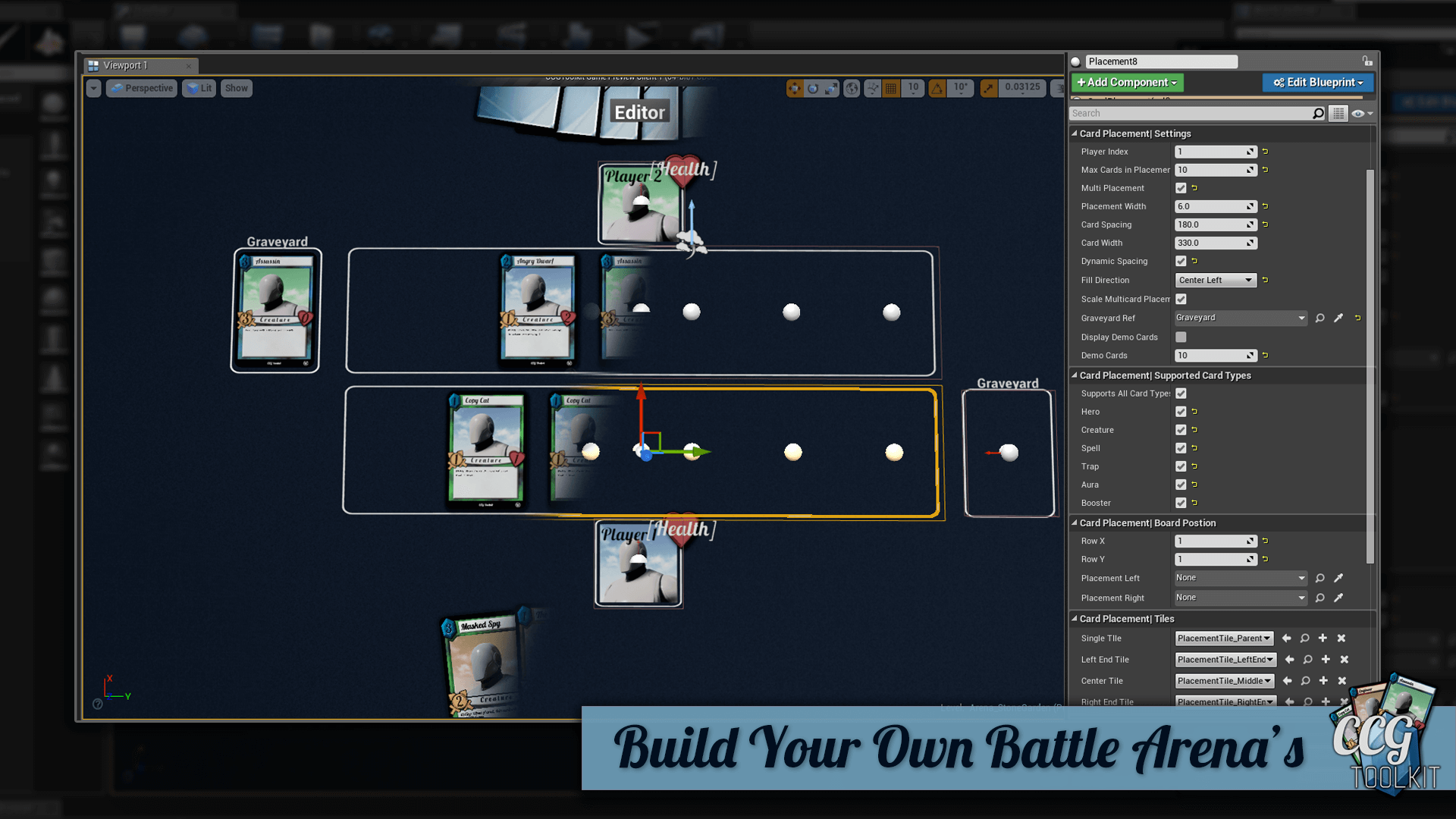Open the Fill Direction dropdown

[1216, 281]
